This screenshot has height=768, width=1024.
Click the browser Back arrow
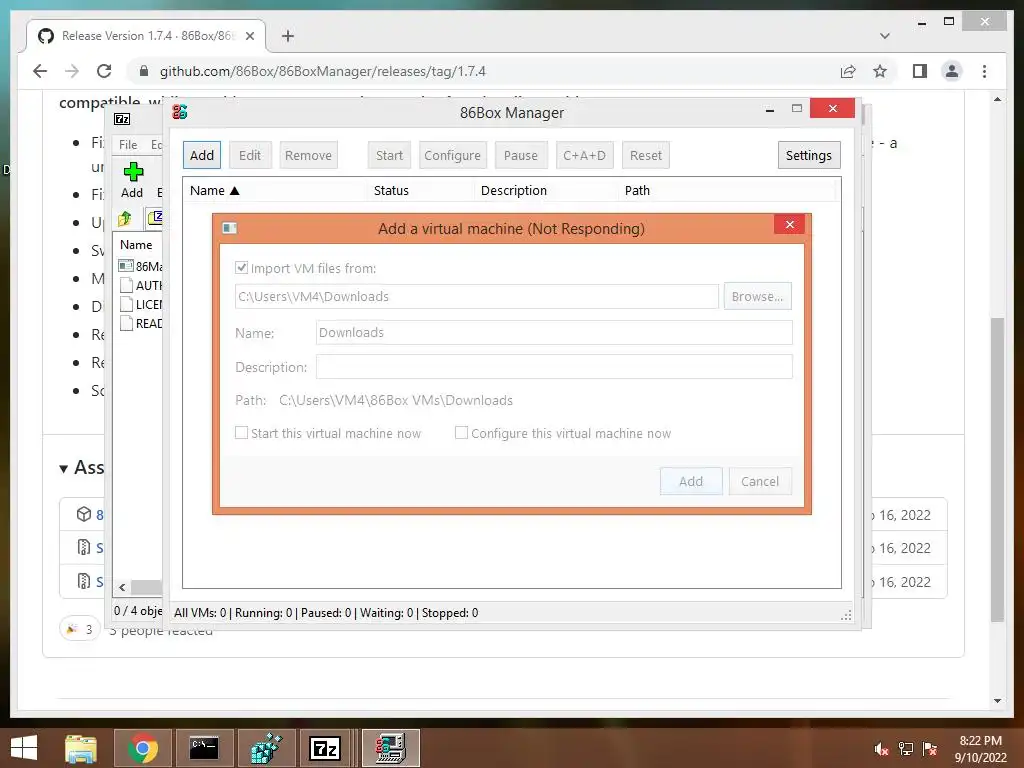coord(40,71)
